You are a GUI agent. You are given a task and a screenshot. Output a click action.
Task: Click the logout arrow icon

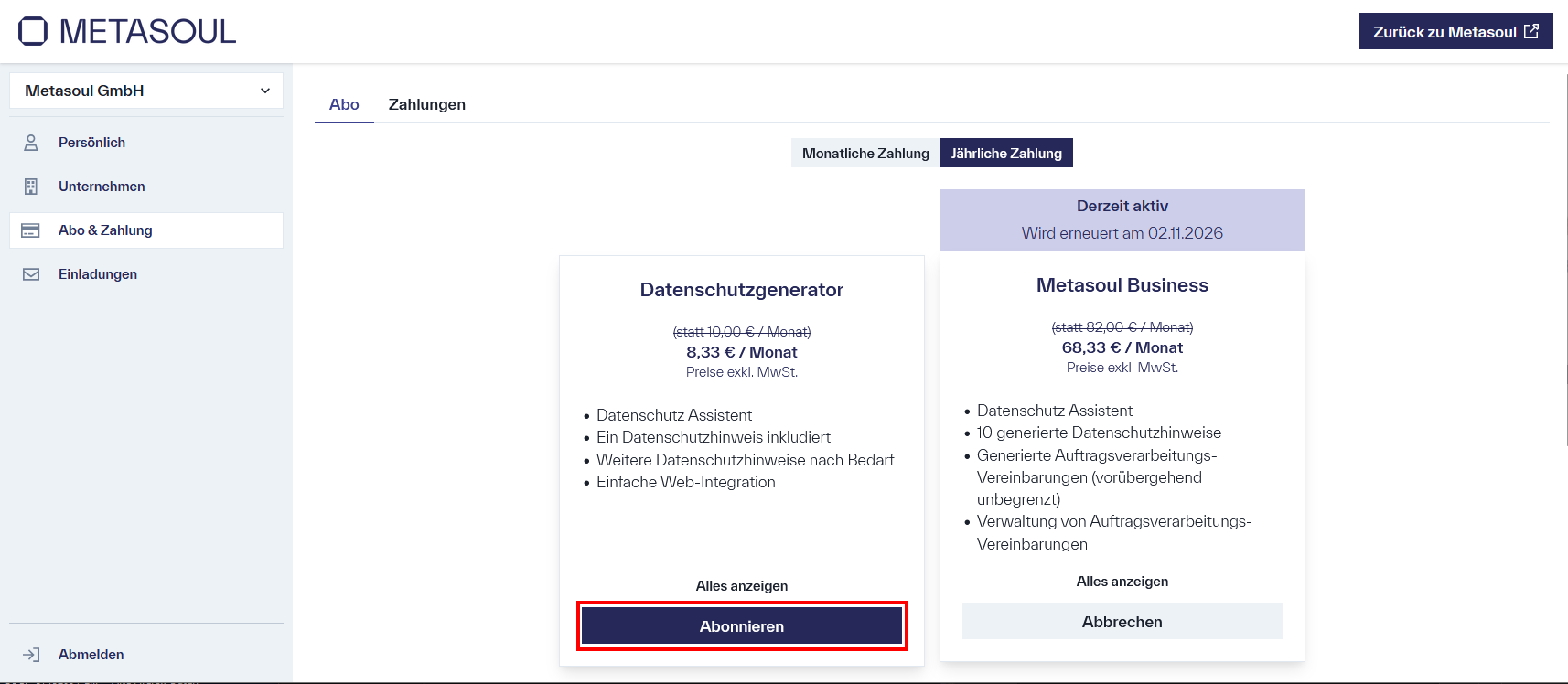(x=31, y=655)
